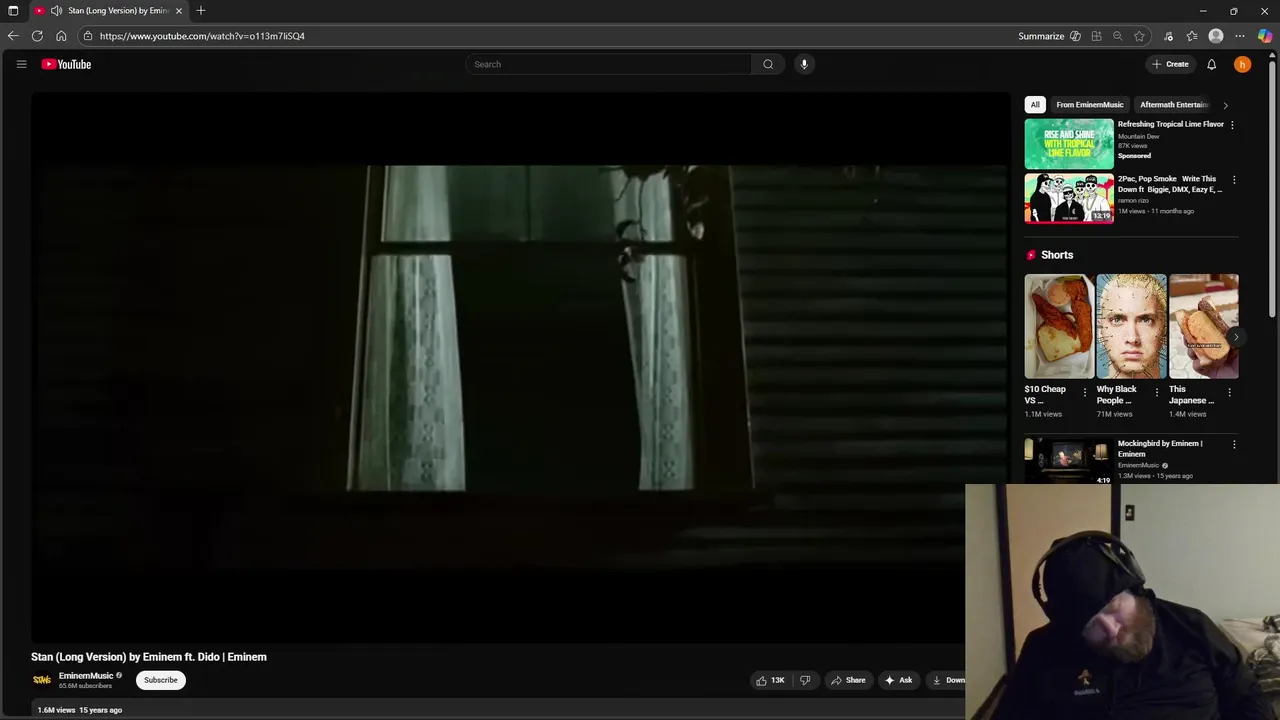Open options for Mockingbird video
1280x720 pixels.
pyautogui.click(x=1234, y=444)
